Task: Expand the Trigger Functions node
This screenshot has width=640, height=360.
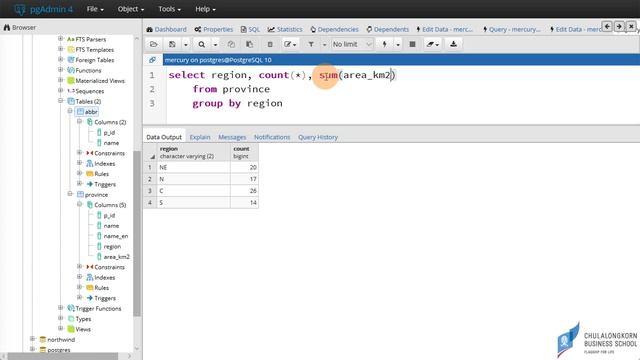Action: (60, 308)
